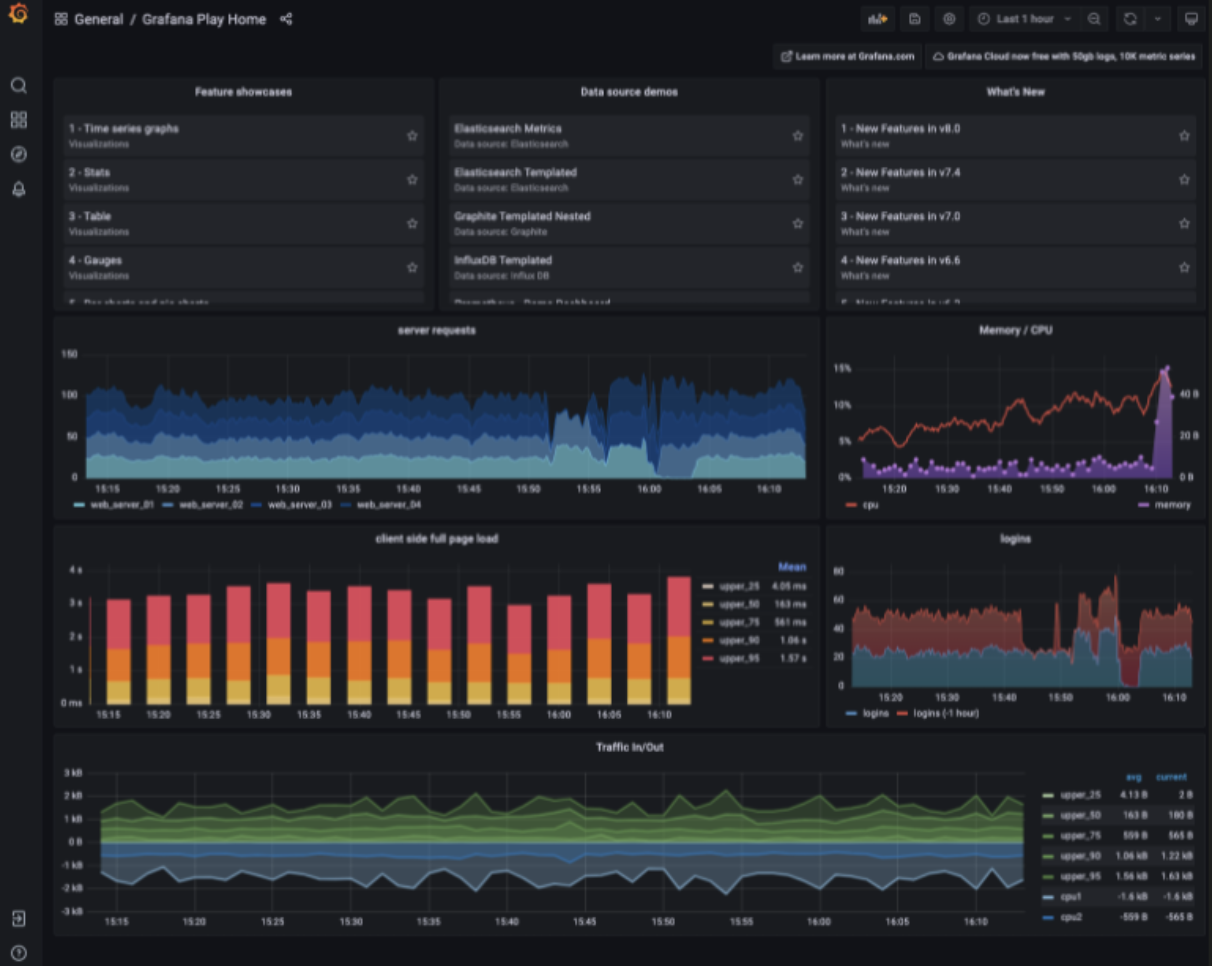Click the Sign in sidebar icon
This screenshot has height=968, width=1214.
click(x=18, y=918)
